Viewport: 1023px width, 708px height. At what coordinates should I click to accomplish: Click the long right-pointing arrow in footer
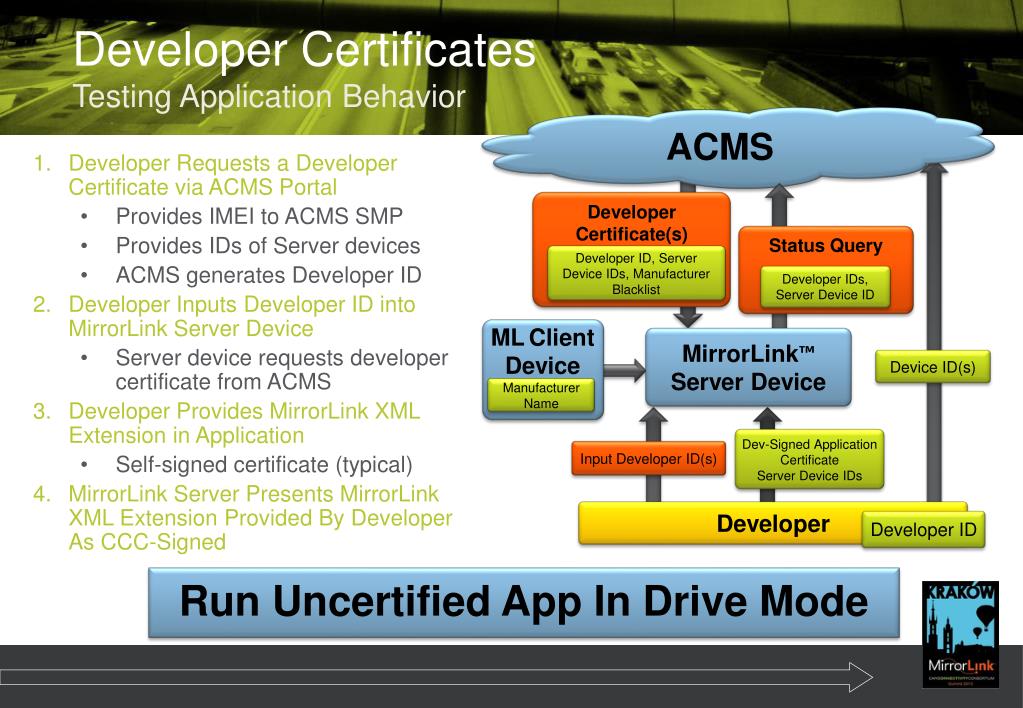[x=436, y=677]
